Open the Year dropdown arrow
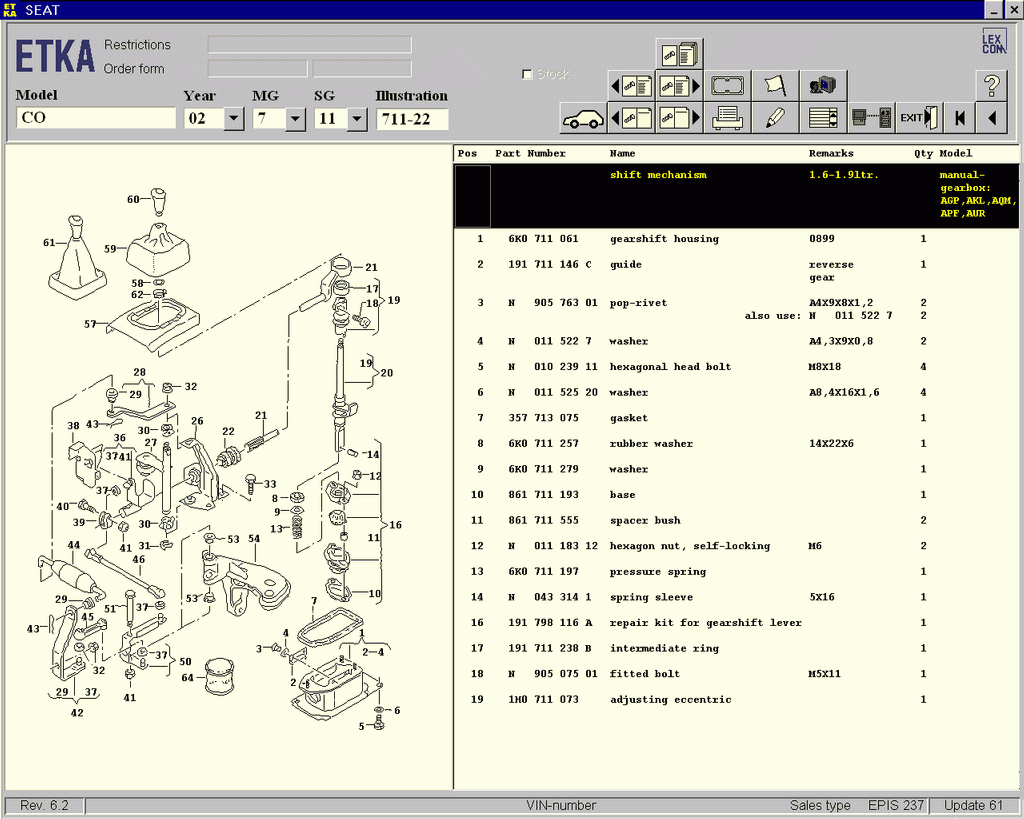1024x819 pixels. (x=234, y=119)
